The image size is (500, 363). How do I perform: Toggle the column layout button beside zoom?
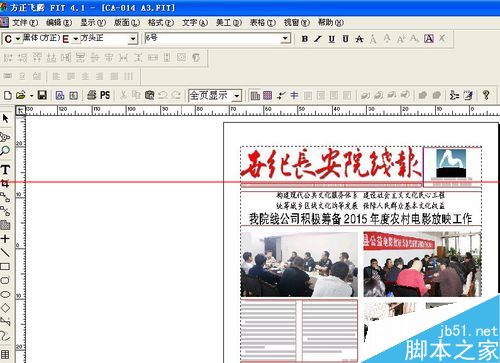(x=255, y=96)
